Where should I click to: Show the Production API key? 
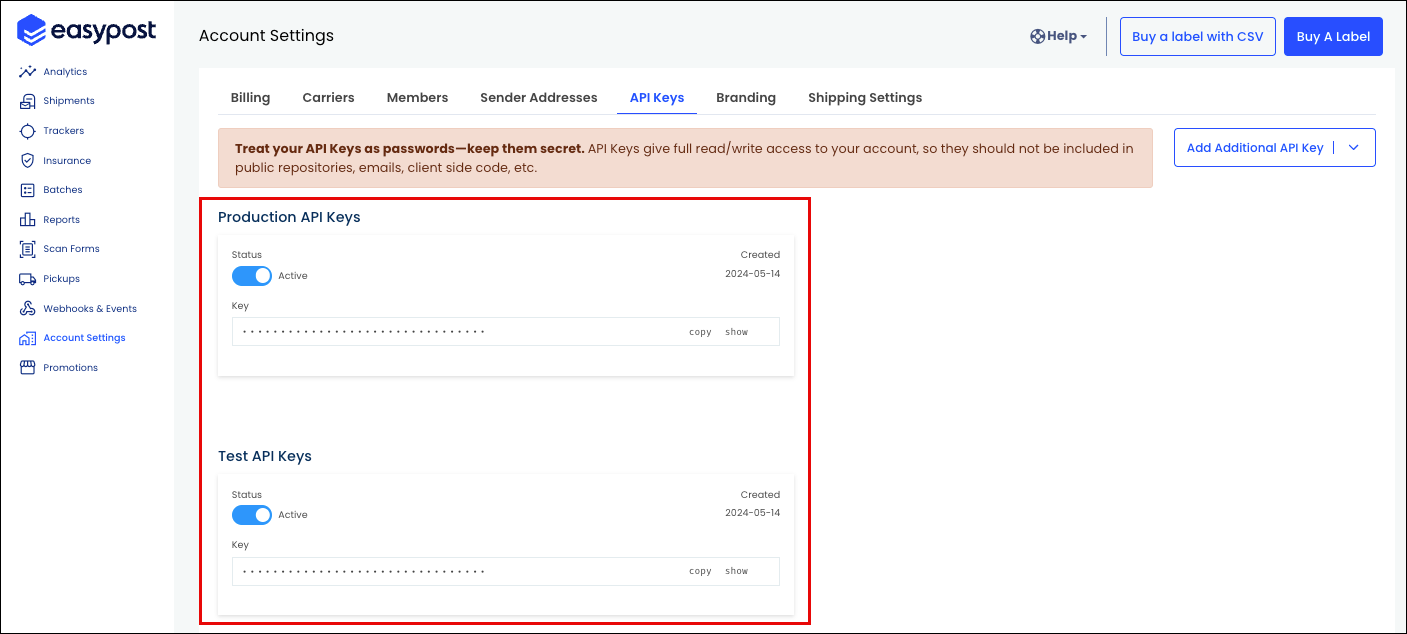(737, 332)
